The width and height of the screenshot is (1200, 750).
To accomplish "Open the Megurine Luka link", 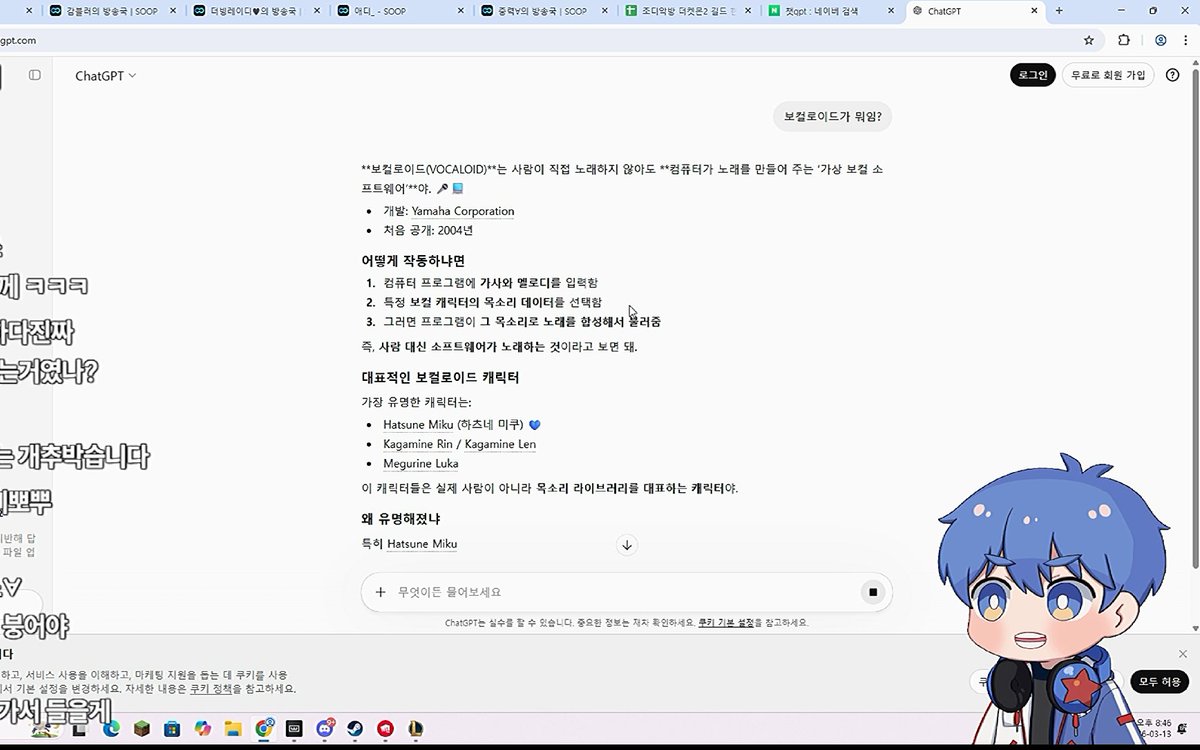I will click(421, 464).
